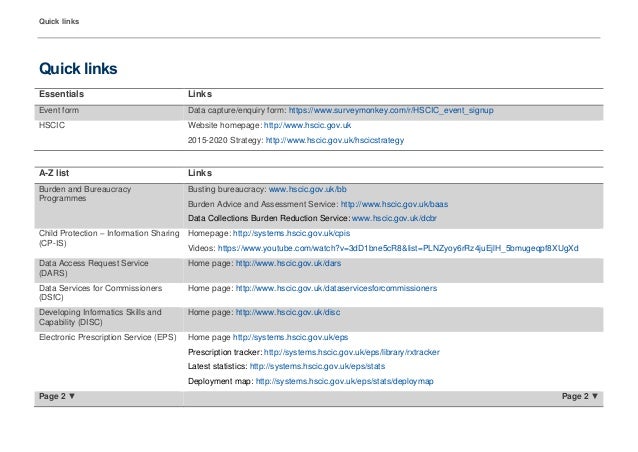This screenshot has width=638, height=452.
Task: Open the EPS Prescription tracker rxtracker link
Action: [x=352, y=352]
